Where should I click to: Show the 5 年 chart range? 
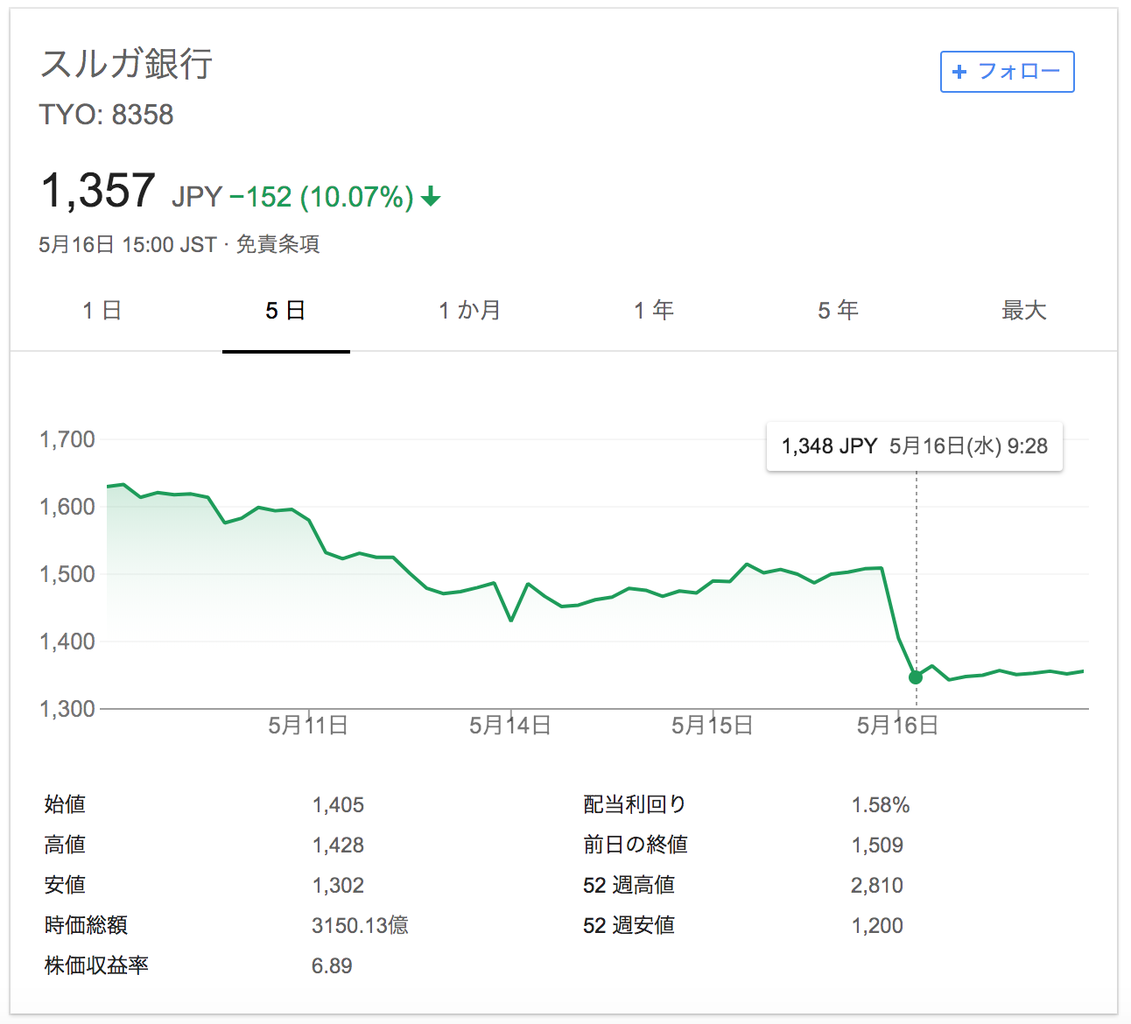pyautogui.click(x=838, y=310)
